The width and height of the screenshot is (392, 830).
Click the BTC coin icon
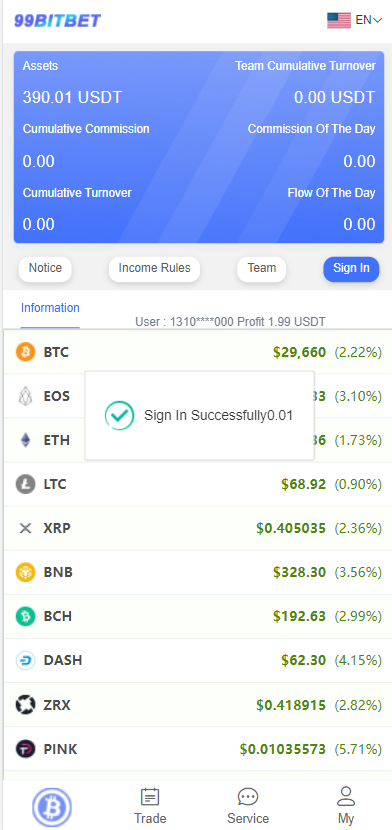(25, 351)
